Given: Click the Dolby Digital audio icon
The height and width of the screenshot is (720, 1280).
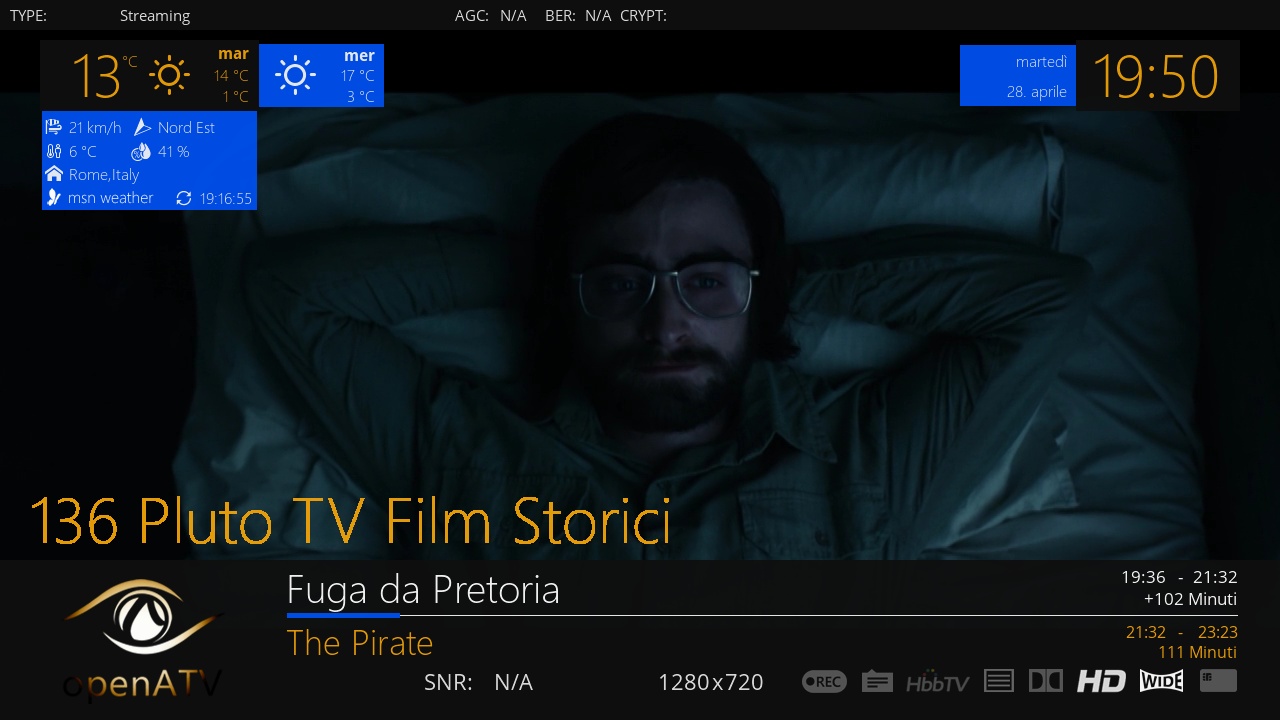Looking at the screenshot, I should (x=1046, y=682).
